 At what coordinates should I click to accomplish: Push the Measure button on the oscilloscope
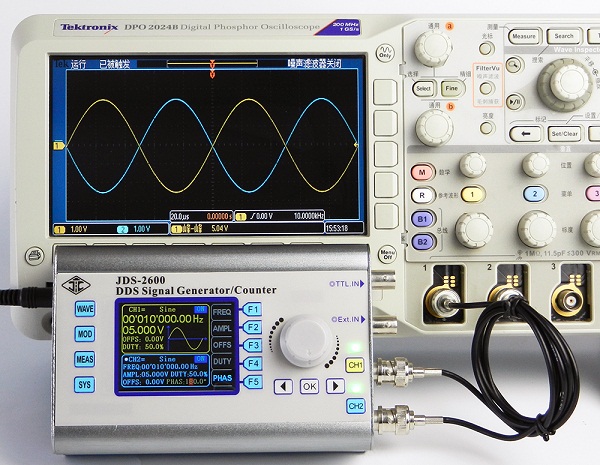[524, 36]
